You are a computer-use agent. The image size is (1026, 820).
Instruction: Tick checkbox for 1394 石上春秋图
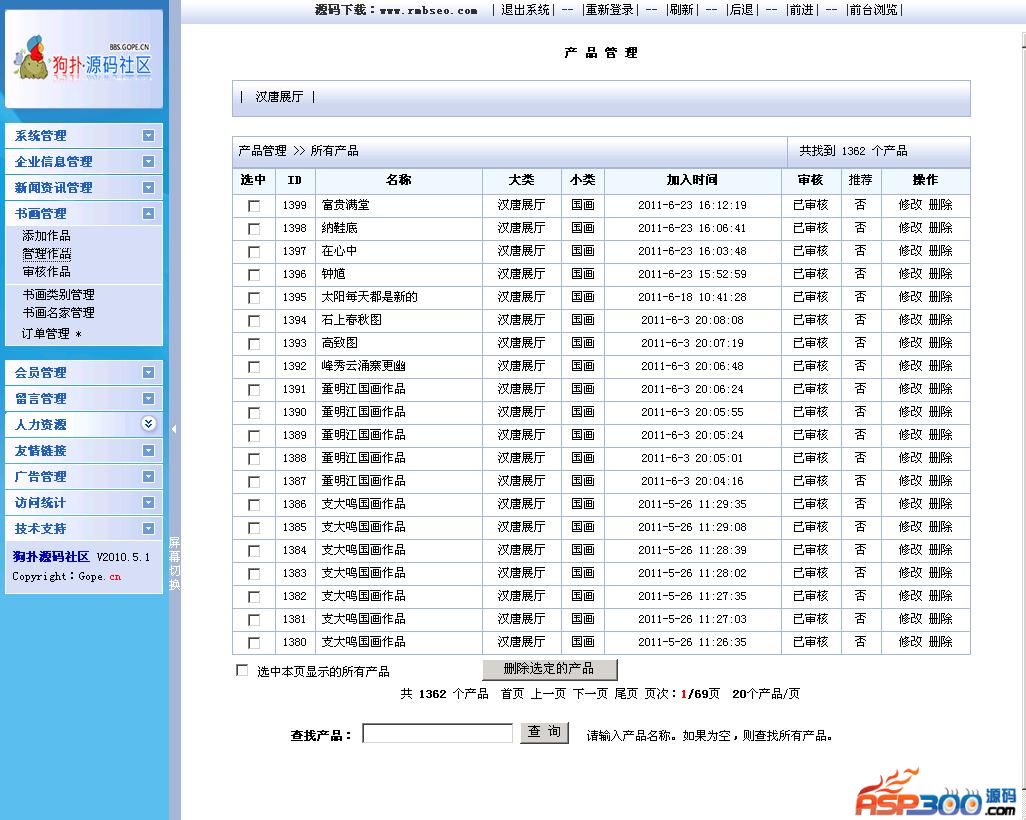[x=254, y=321]
